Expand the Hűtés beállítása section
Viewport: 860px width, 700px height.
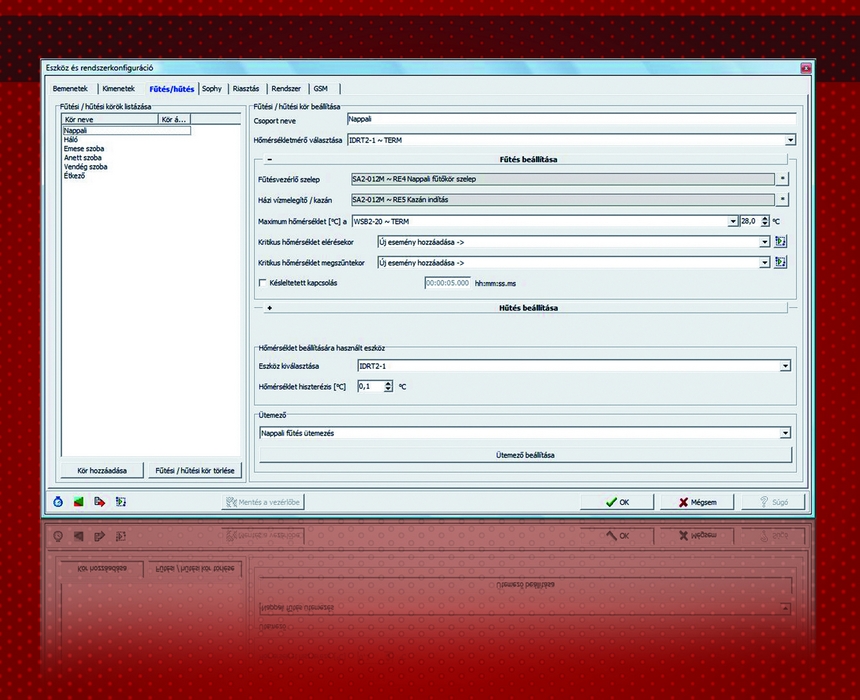270,308
